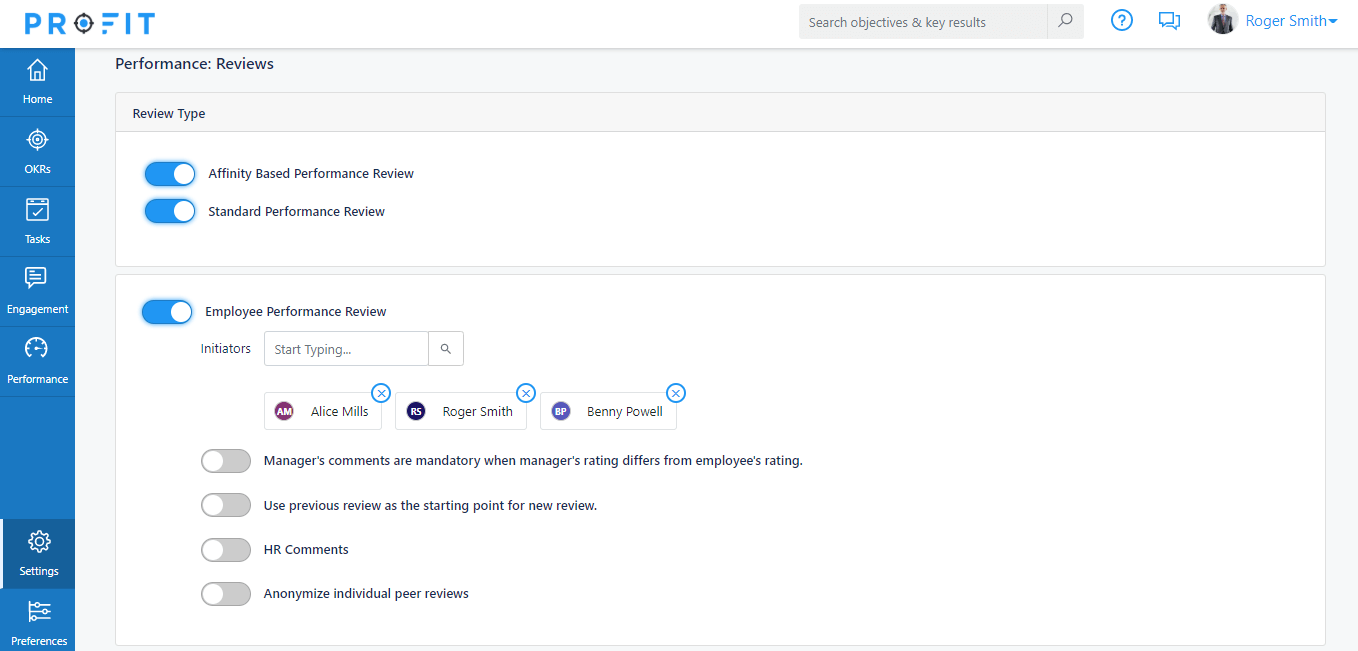
Task: Disable Affinity Based Performance Review toggle
Action: (x=170, y=174)
